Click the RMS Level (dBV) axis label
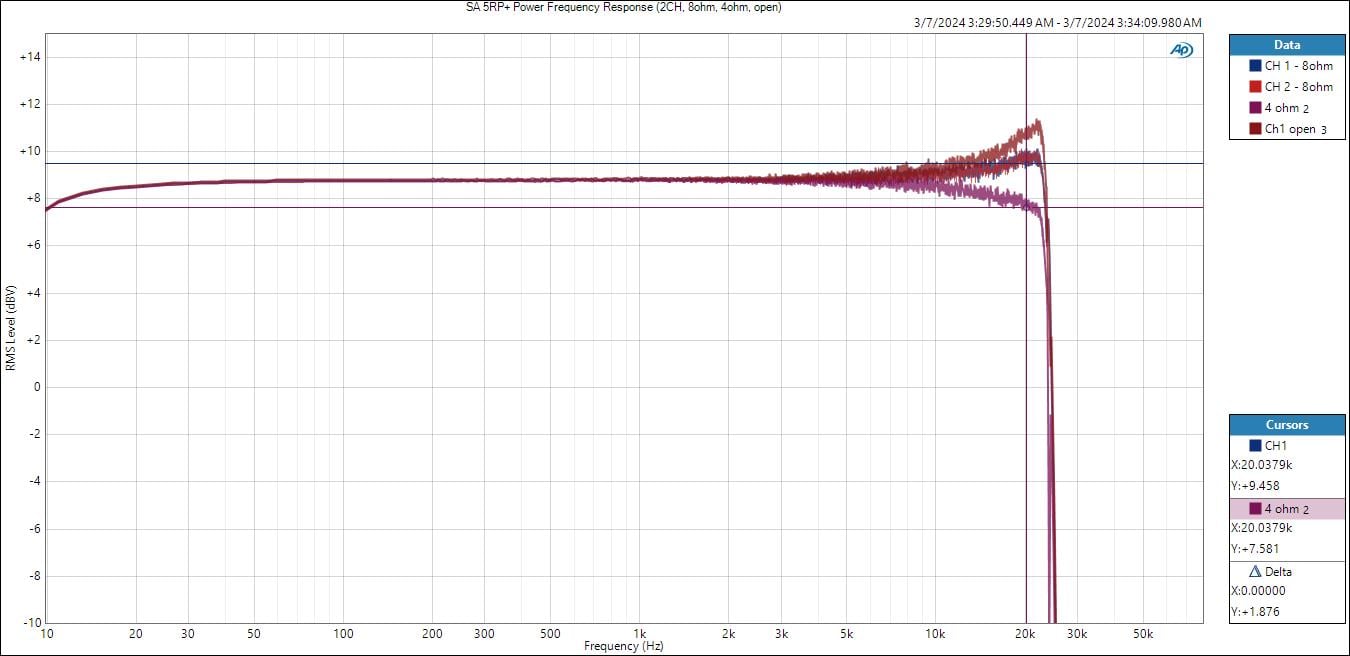1350x656 pixels. coord(10,328)
